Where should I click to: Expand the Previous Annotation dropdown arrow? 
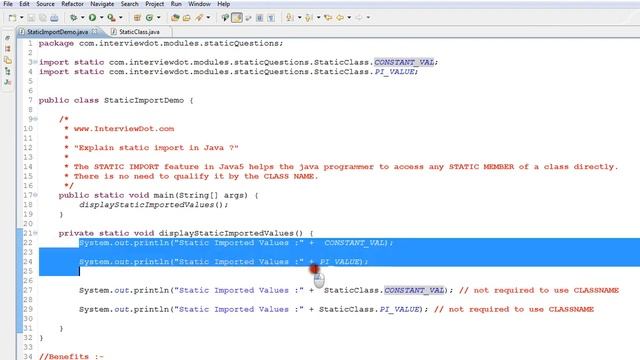(x=319, y=18)
